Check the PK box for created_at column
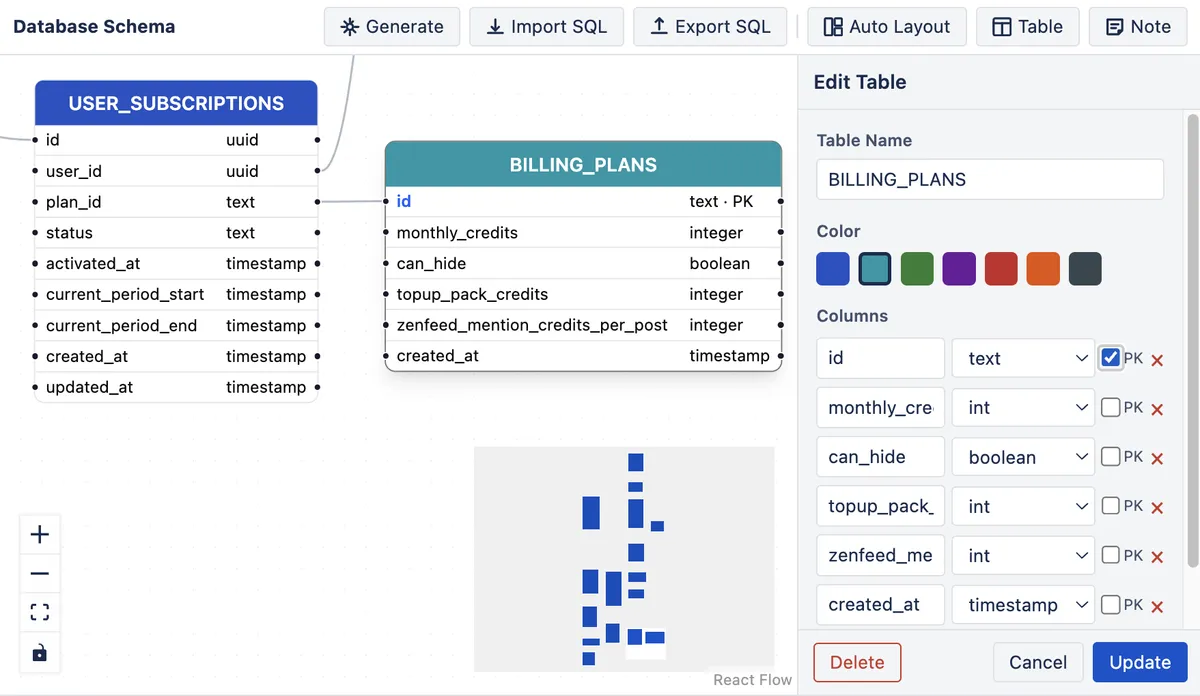Viewport: 1200px width, 696px height. click(1110, 604)
